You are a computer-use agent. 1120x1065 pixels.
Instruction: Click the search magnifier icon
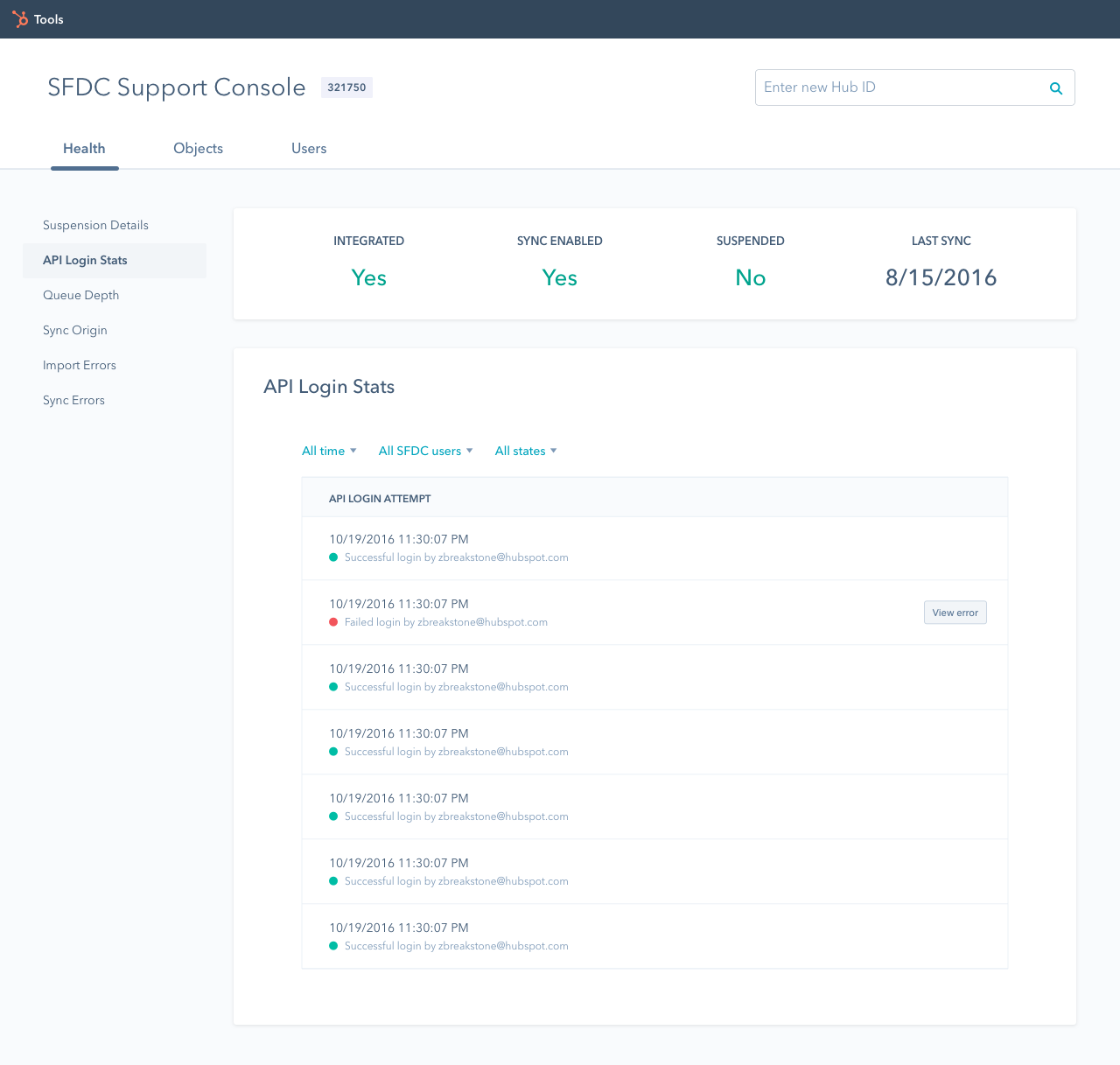point(1056,88)
